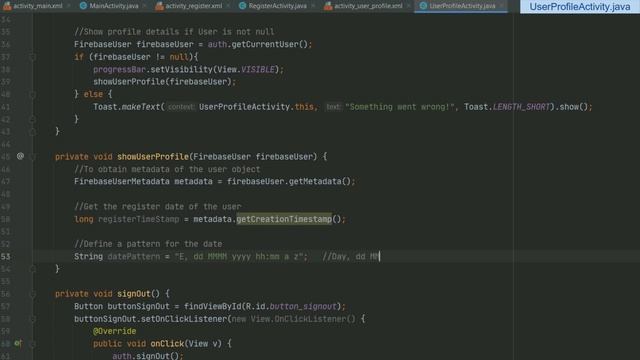Screen dimensions: 640x360
Task: Click Toast.LENGTH_SHORT constant in makeText call
Action: 507,107
